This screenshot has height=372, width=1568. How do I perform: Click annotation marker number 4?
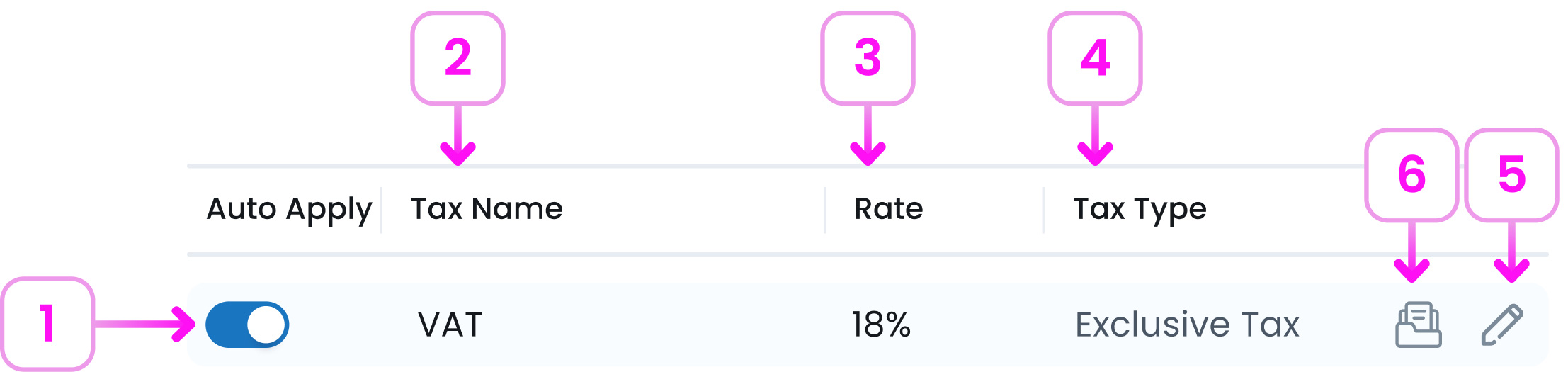1095,58
